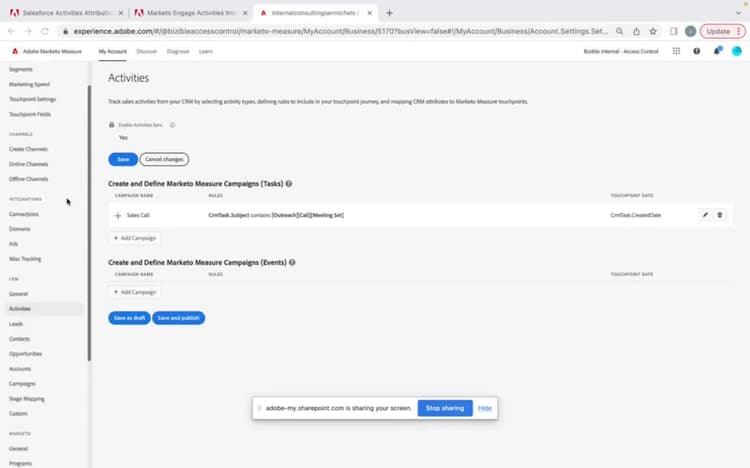This screenshot has width=750, height=468.
Task: Click help icon next to Campaigns (Events) heading
Action: [x=292, y=262]
